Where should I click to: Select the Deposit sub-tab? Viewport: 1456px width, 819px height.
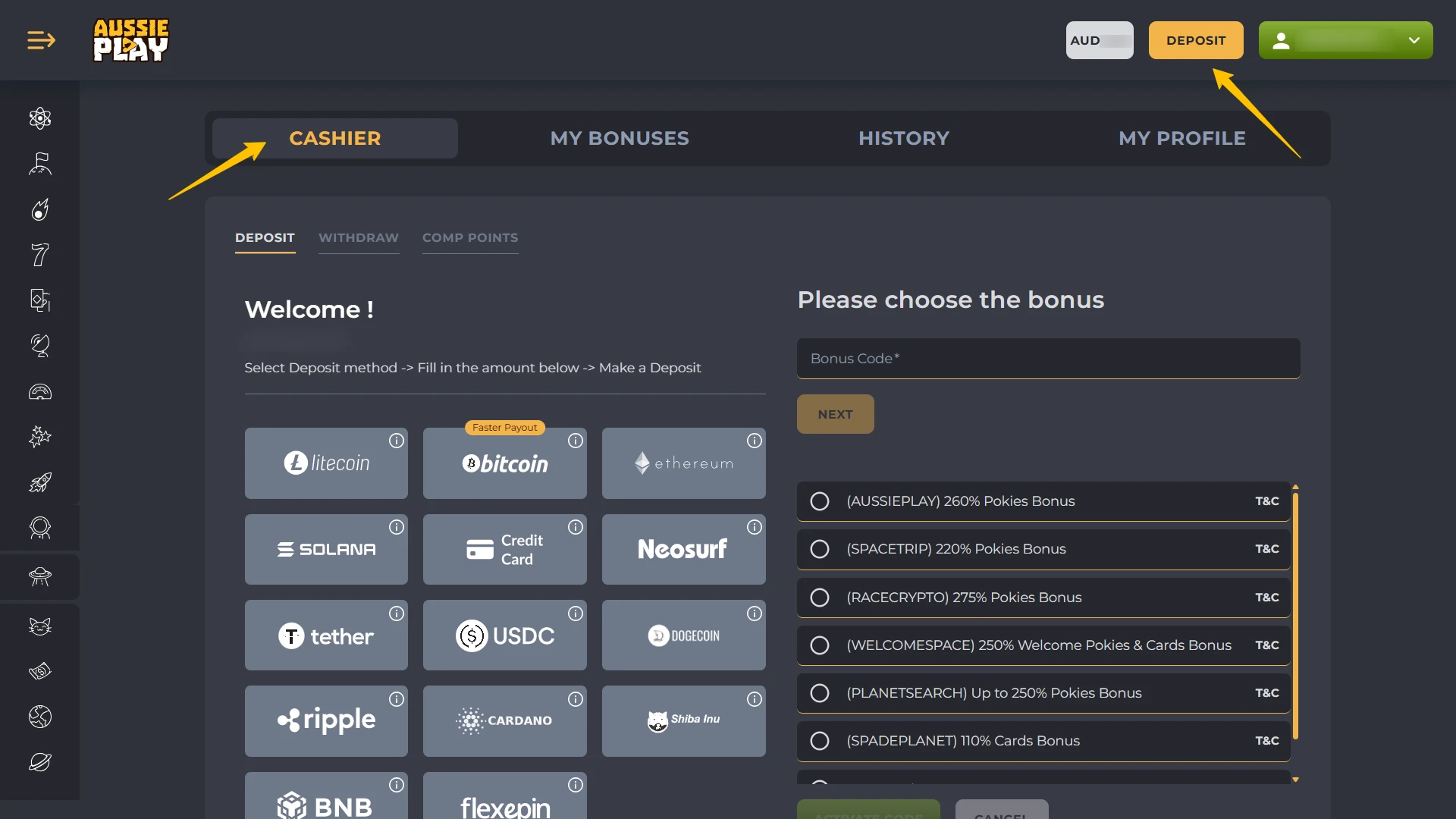pos(265,238)
